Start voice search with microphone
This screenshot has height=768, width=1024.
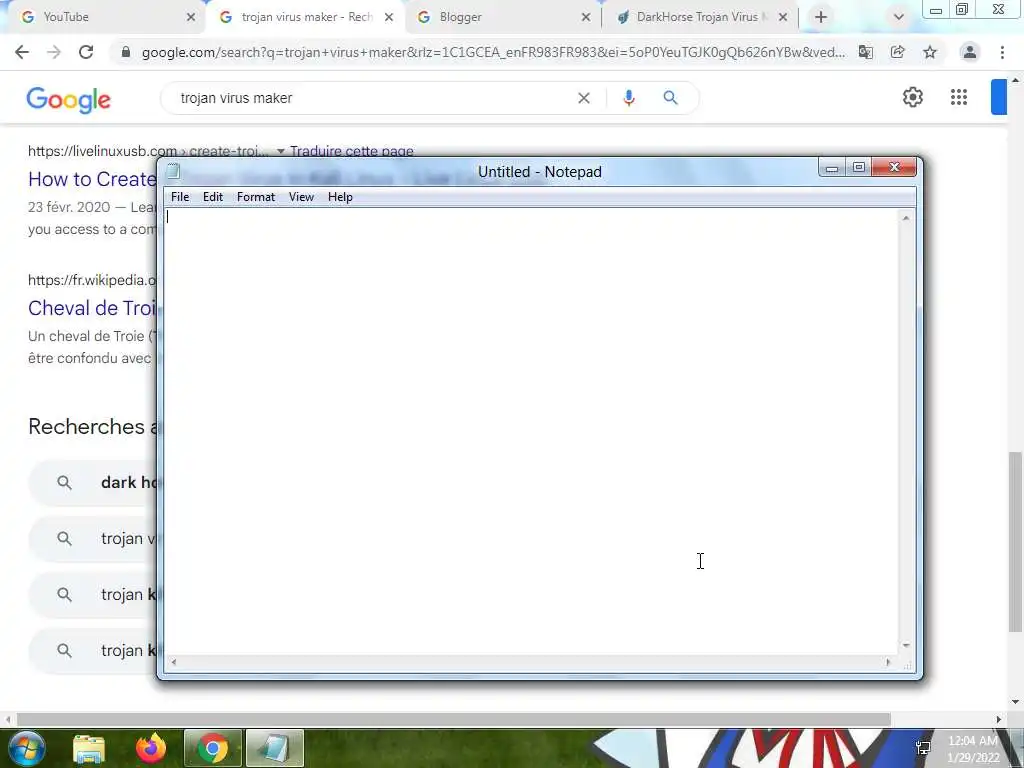point(628,98)
